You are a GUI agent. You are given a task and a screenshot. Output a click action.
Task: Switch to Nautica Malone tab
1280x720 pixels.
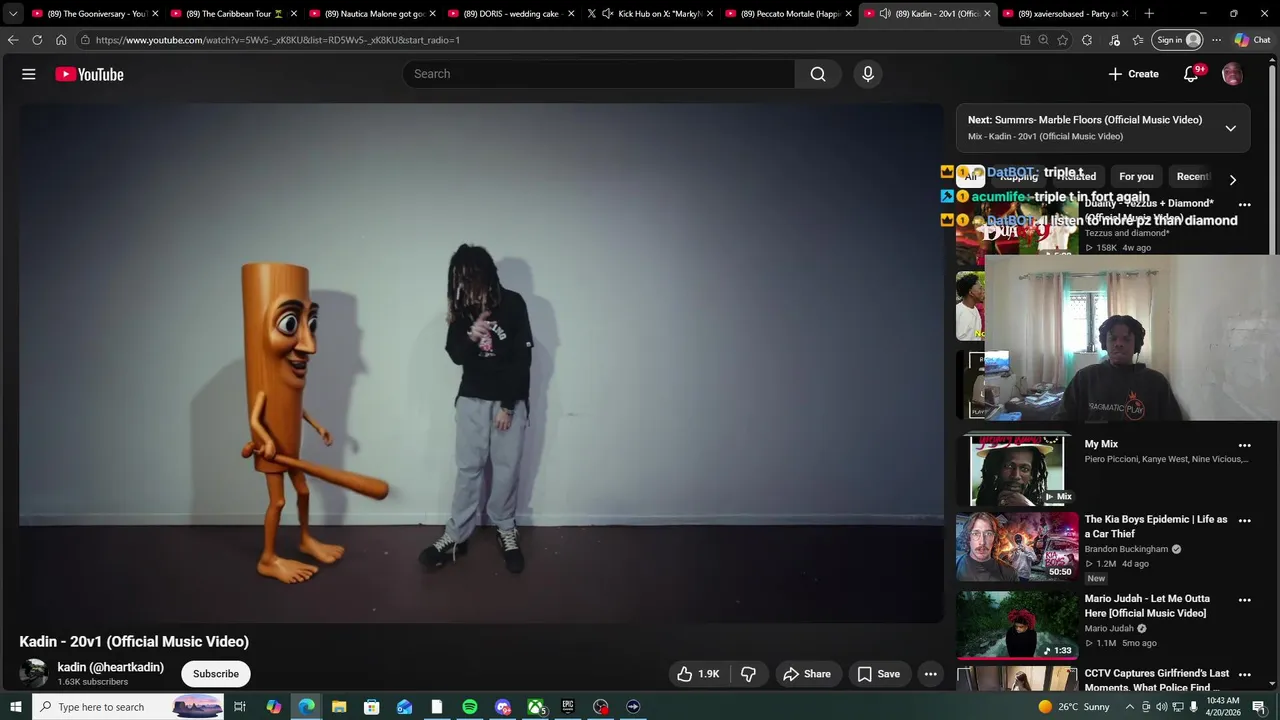[x=374, y=14]
